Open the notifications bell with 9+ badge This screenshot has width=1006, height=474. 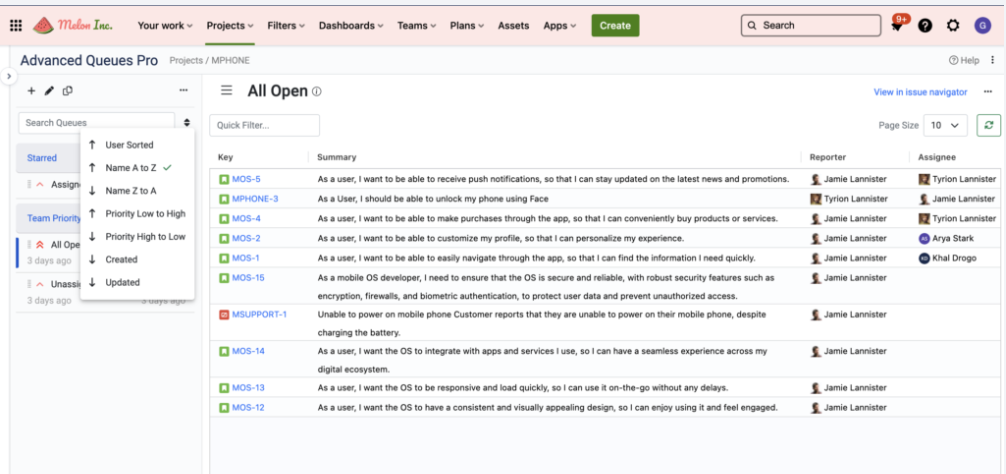897,26
